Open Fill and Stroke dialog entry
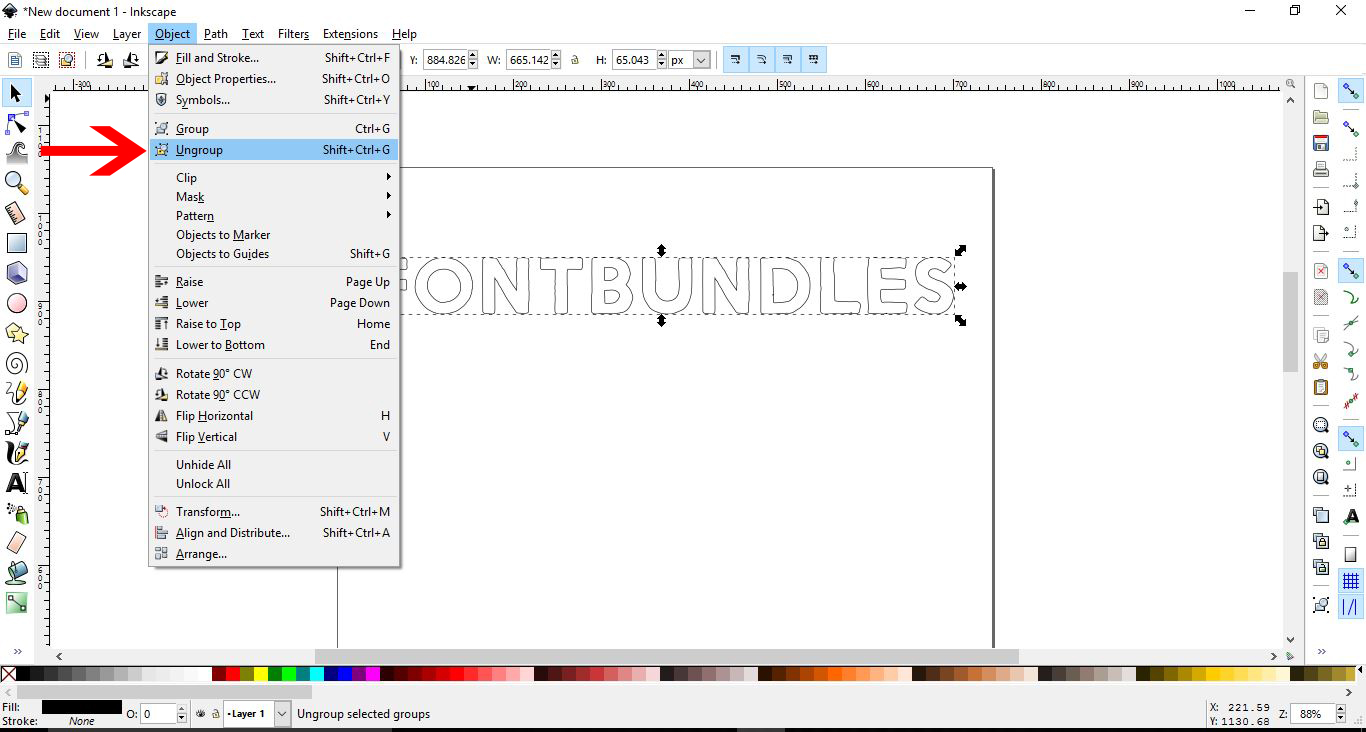Screen dimensions: 1366x732 pyautogui.click(x=273, y=58)
